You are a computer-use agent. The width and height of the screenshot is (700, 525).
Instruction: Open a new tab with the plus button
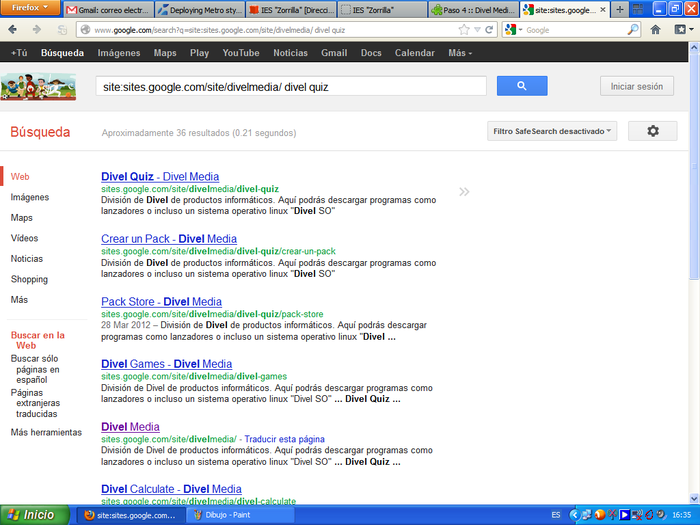620,9
